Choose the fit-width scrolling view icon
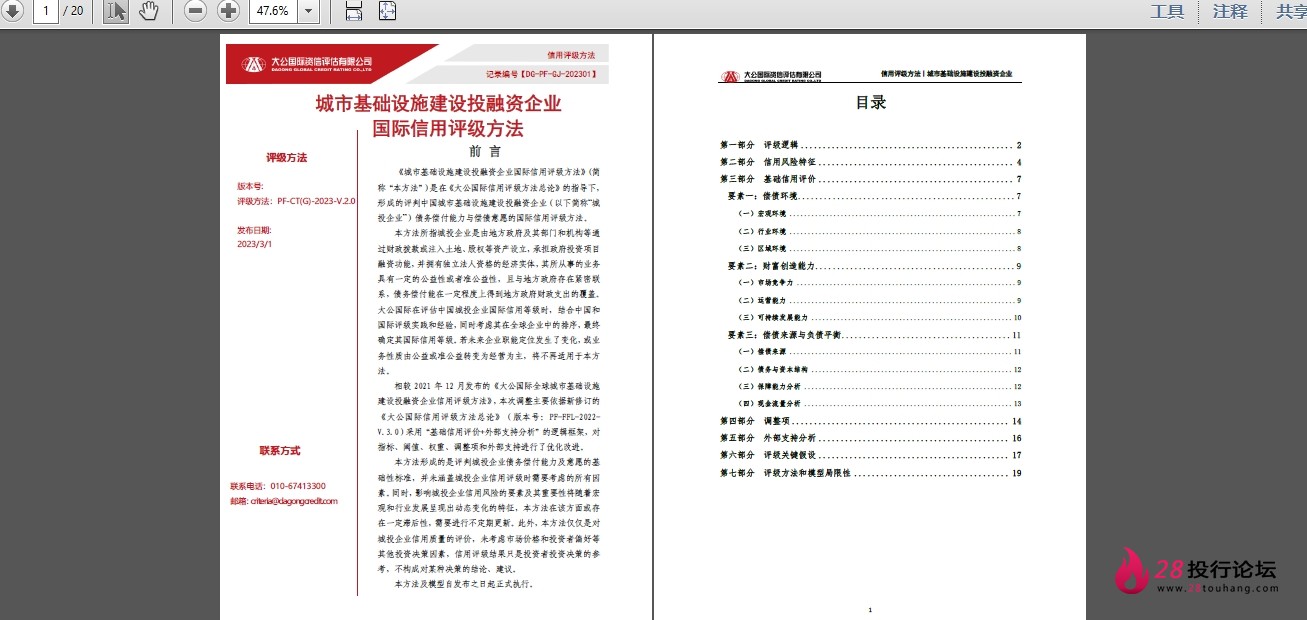Screen dimensions: 1307x620 pyautogui.click(x=353, y=12)
